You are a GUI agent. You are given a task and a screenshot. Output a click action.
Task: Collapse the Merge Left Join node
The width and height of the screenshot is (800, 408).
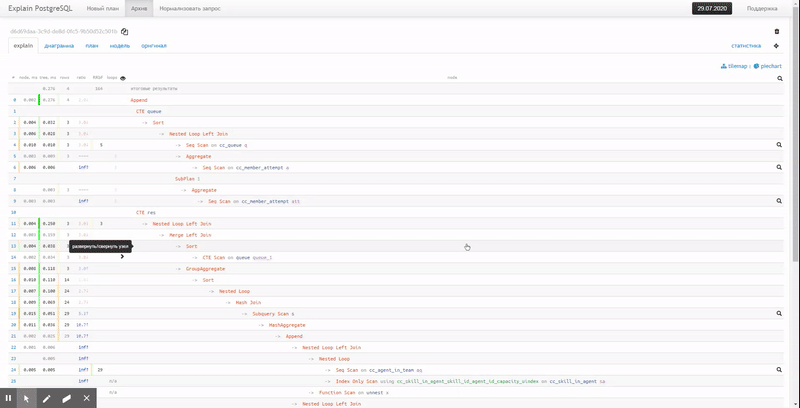click(x=164, y=235)
